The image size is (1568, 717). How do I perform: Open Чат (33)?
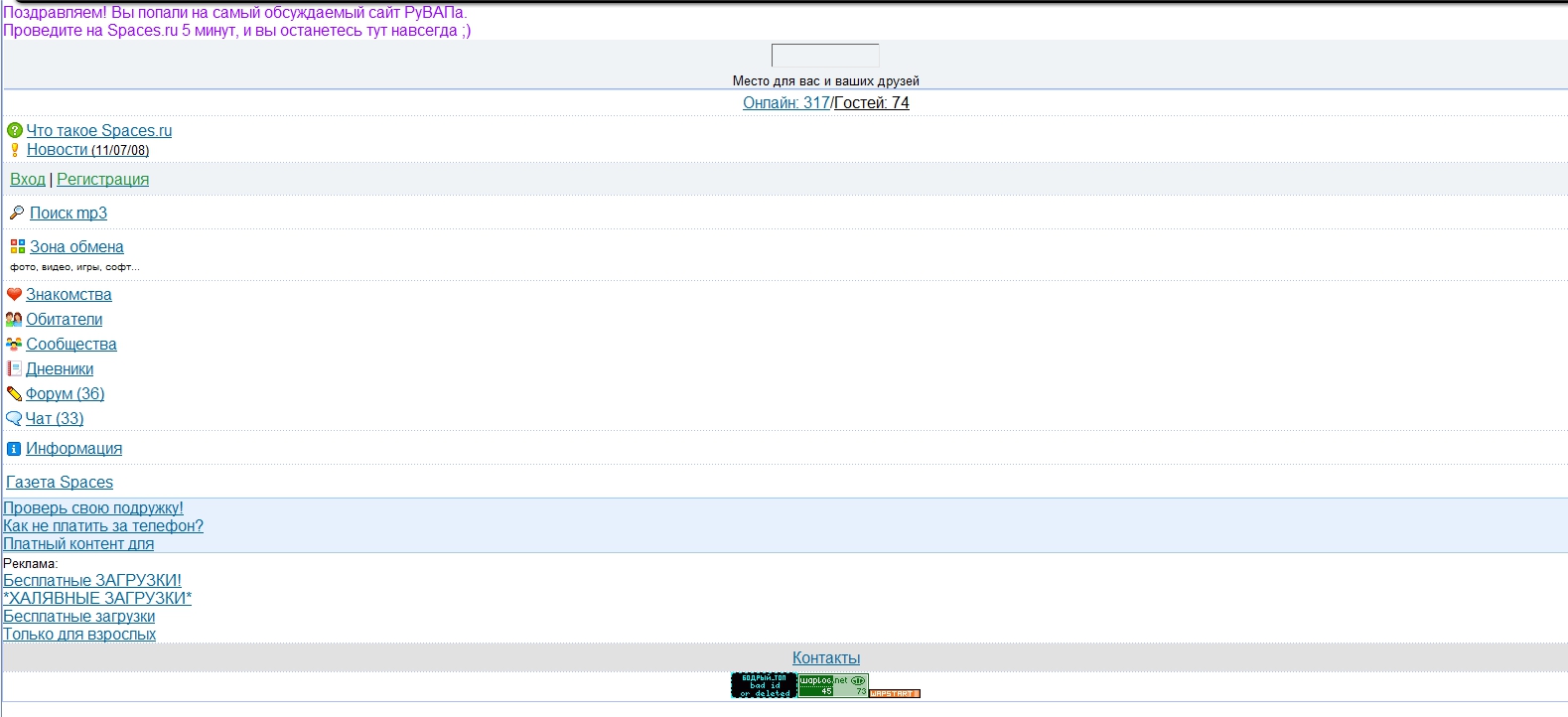[x=55, y=418]
